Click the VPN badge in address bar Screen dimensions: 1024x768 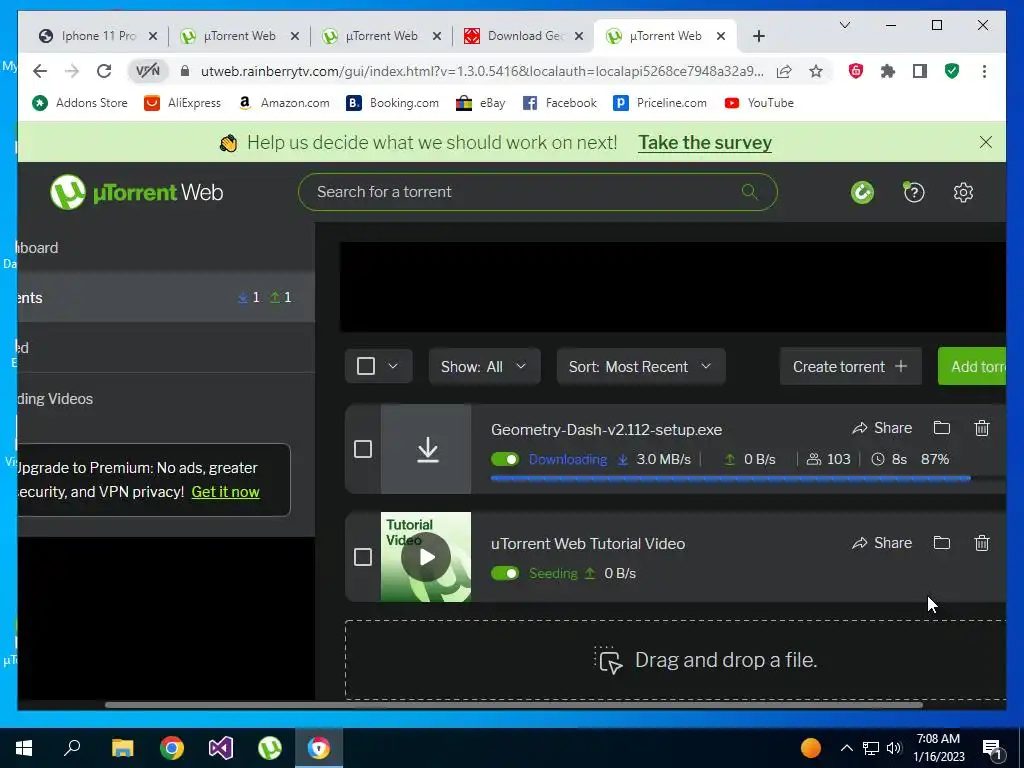[x=148, y=71]
